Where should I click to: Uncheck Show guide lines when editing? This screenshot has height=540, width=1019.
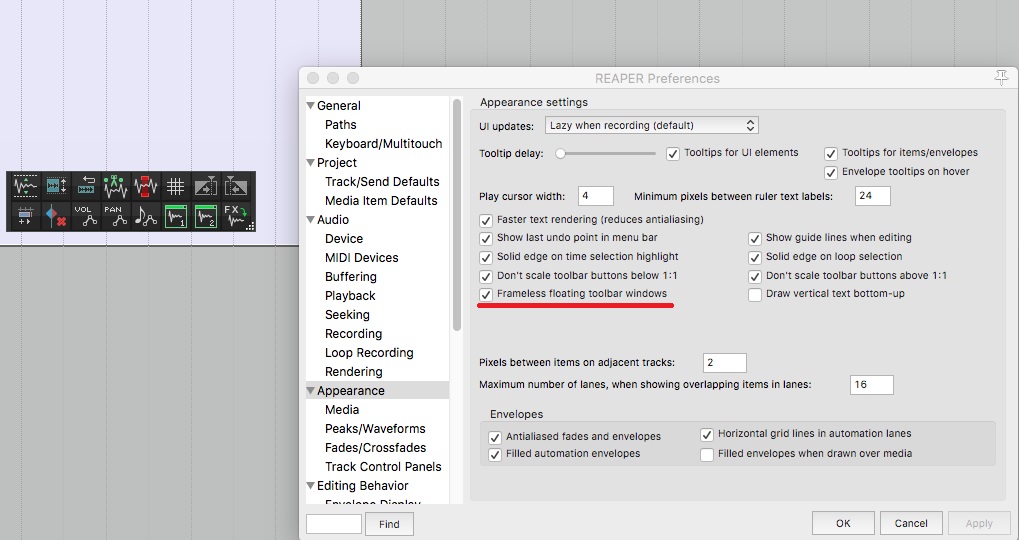tap(755, 238)
